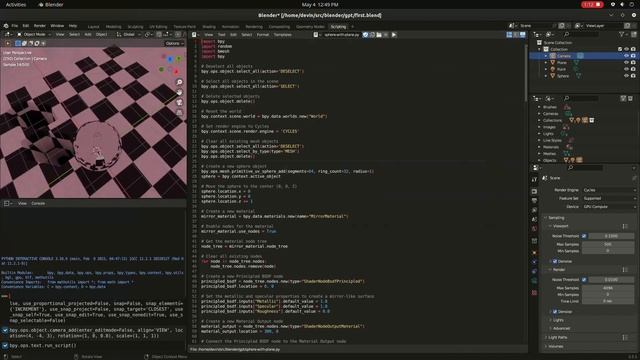Open the Render Engine dropdown
The width and height of the screenshot is (640, 360).
point(609,190)
